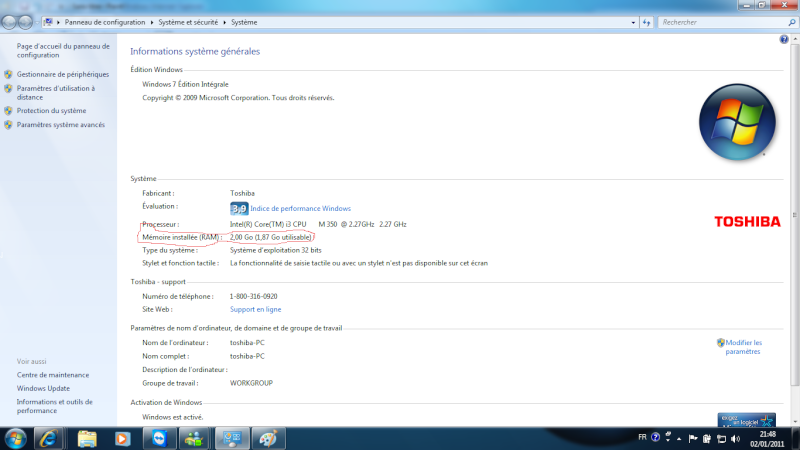Screen dimensions: 800x450
Task: Open TeamViewer taskbar icon
Action: point(159,439)
